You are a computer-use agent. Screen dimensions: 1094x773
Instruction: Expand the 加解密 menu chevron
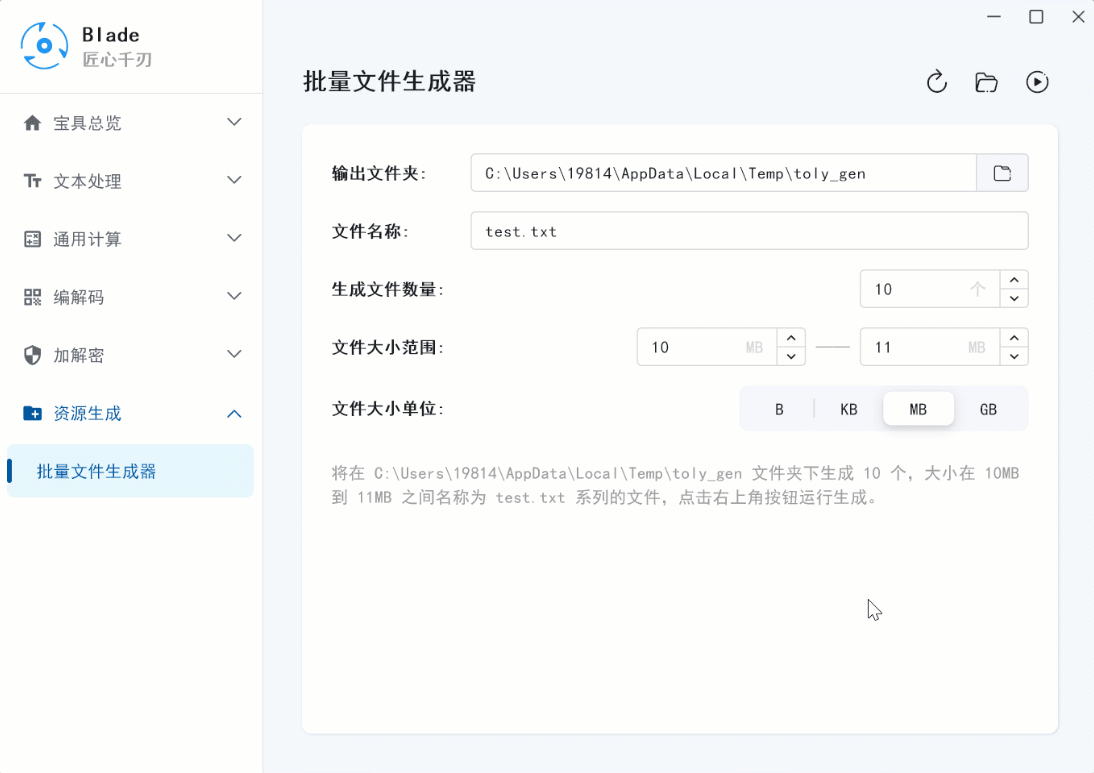tap(234, 354)
